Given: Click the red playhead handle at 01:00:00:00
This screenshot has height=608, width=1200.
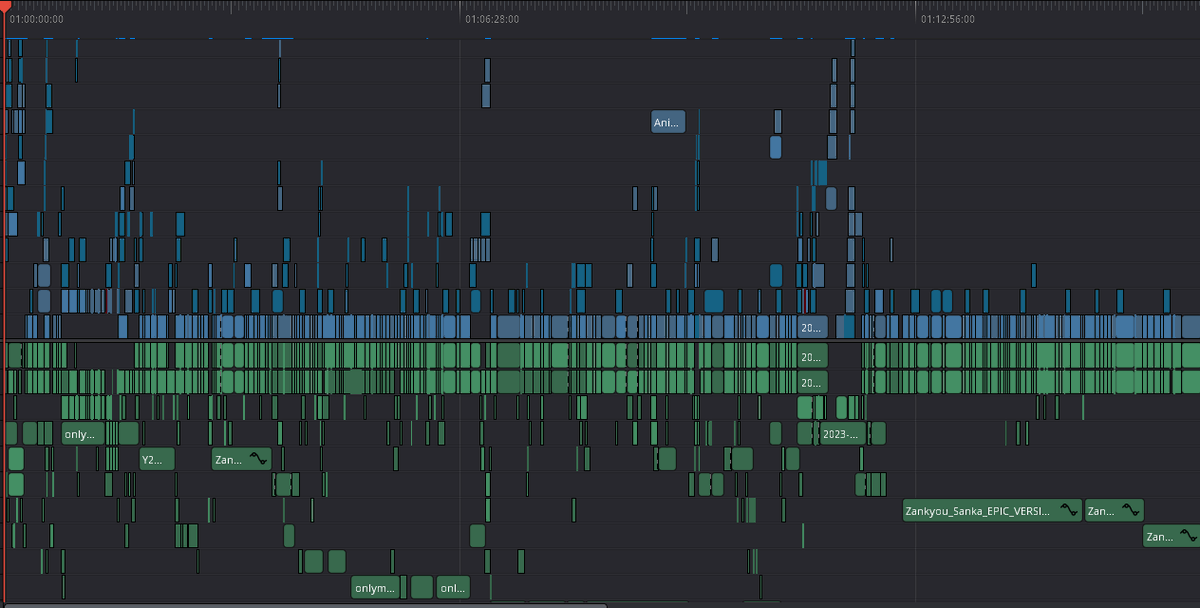Looking at the screenshot, I should [x=4, y=6].
